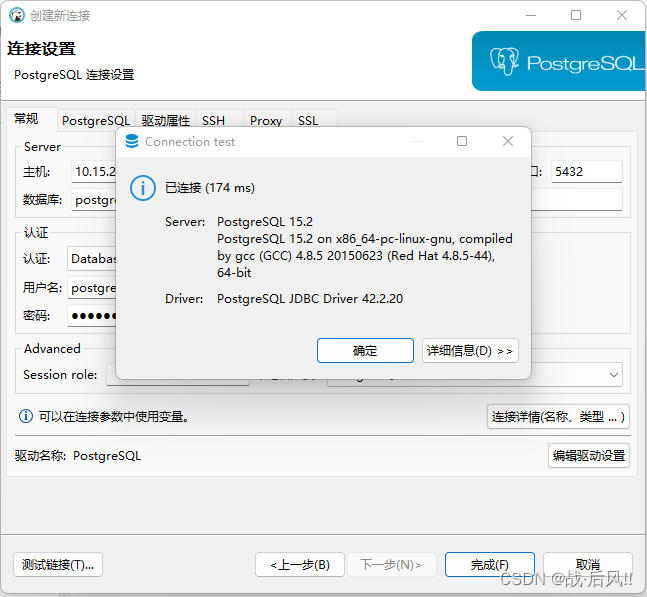This screenshot has height=597, width=647.
Task: Open the 驱动属性 tab
Action: 165,120
